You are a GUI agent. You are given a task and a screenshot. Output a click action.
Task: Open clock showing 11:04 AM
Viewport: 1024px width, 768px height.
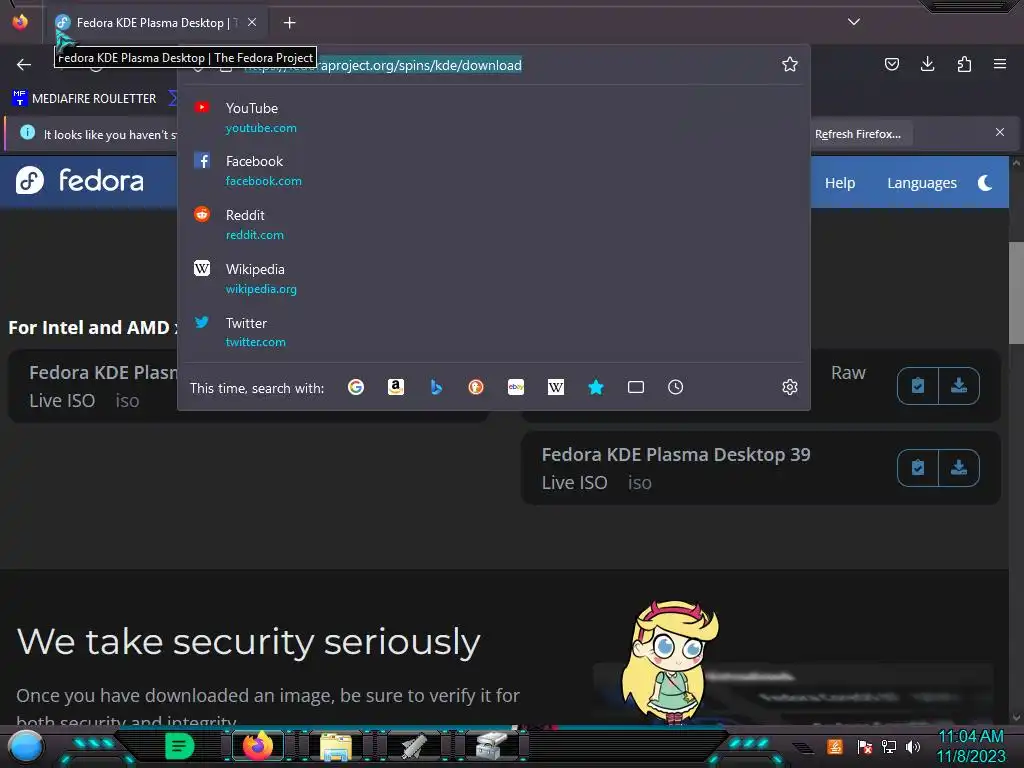[971, 746]
